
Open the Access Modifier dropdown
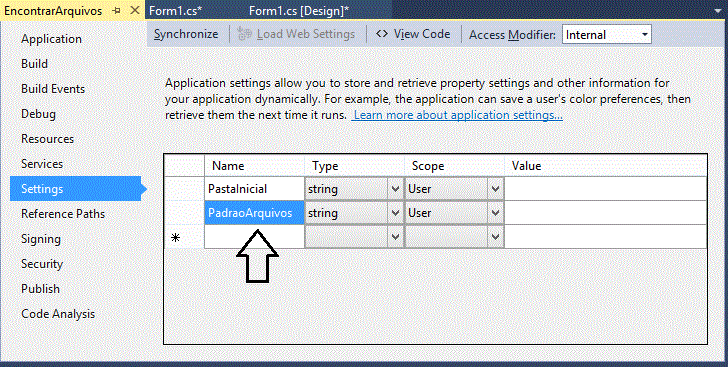607,35
